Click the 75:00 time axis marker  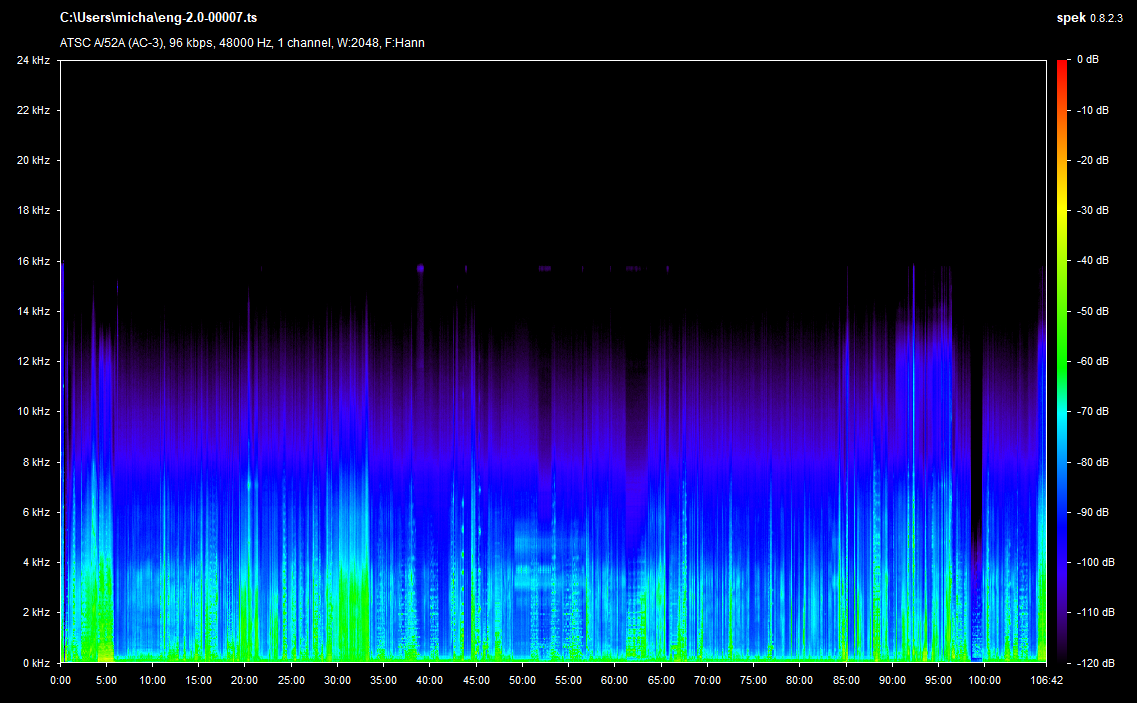pyautogui.click(x=753, y=680)
